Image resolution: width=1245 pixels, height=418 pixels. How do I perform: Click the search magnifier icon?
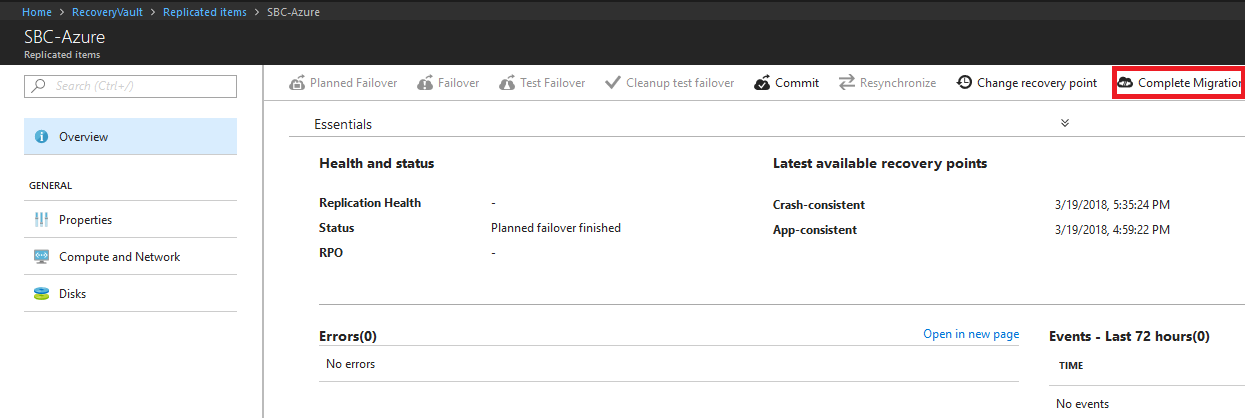click(39, 86)
